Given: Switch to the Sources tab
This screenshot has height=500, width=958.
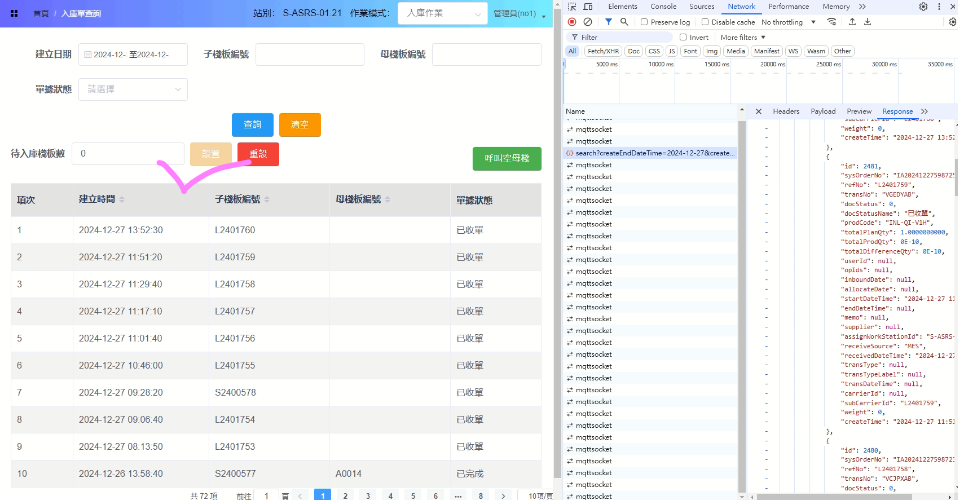Looking at the screenshot, I should 701,7.
